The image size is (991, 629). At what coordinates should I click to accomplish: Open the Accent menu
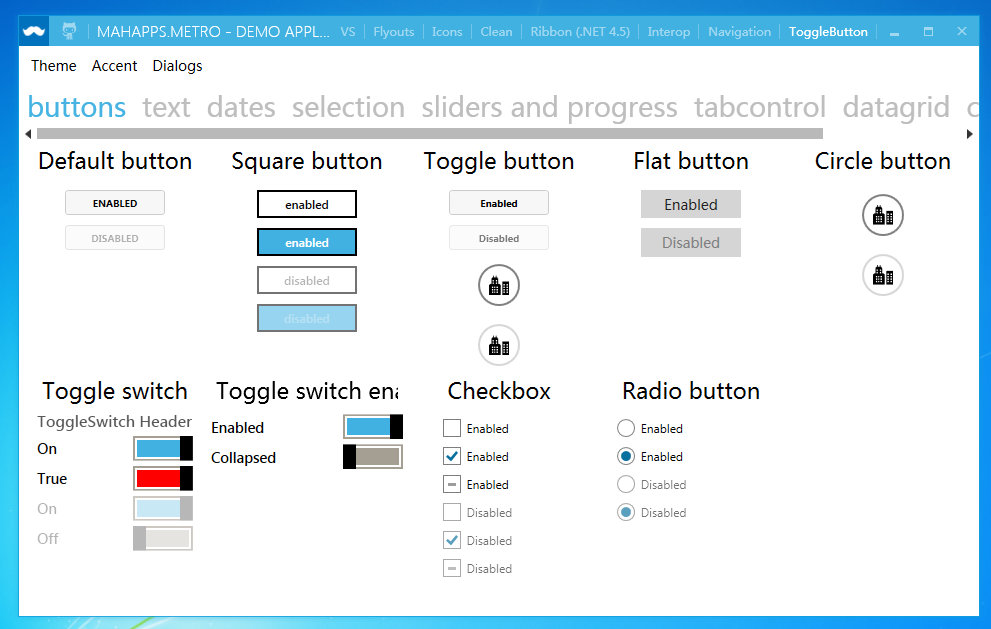coord(114,66)
